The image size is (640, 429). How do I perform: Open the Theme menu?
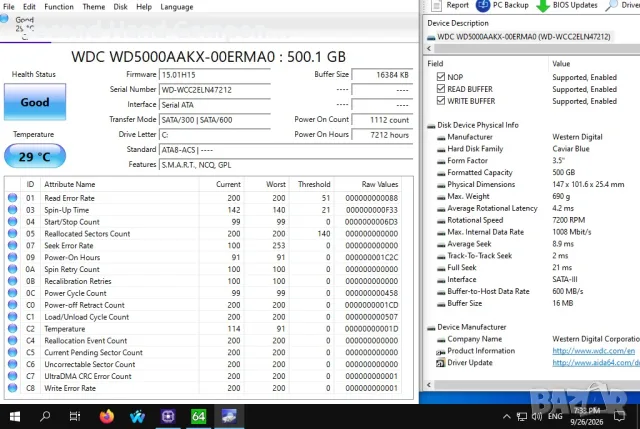[x=93, y=7]
